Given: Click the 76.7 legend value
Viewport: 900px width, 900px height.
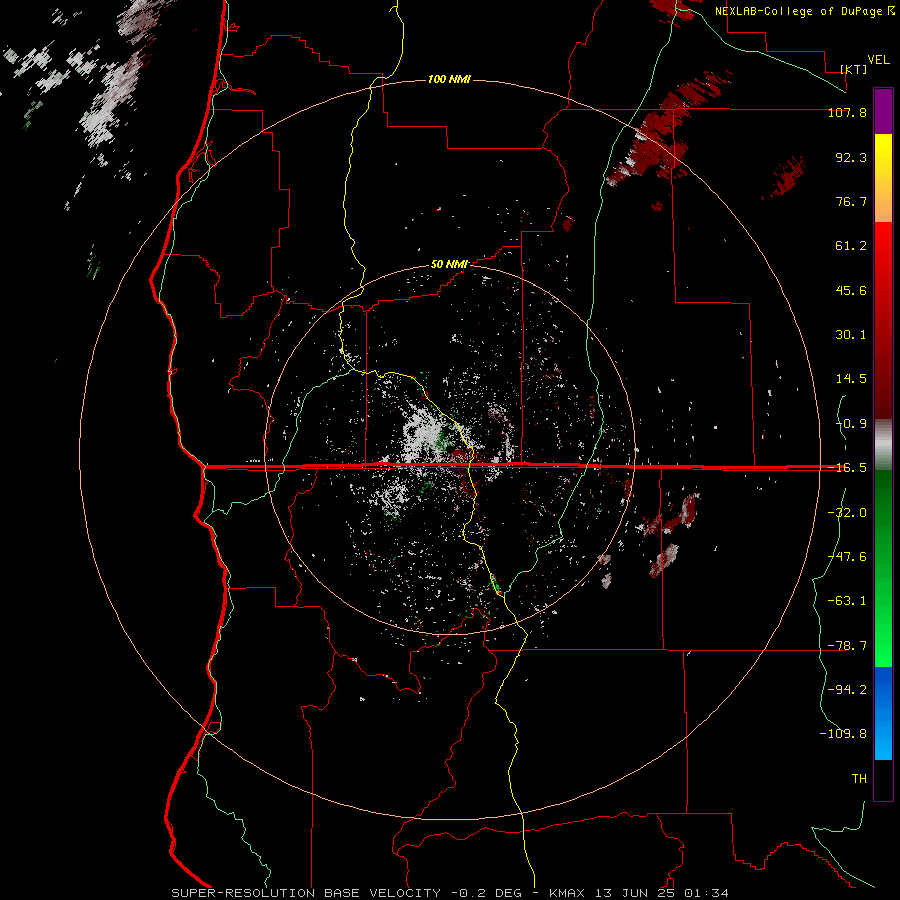Looking at the screenshot, I should tap(851, 201).
